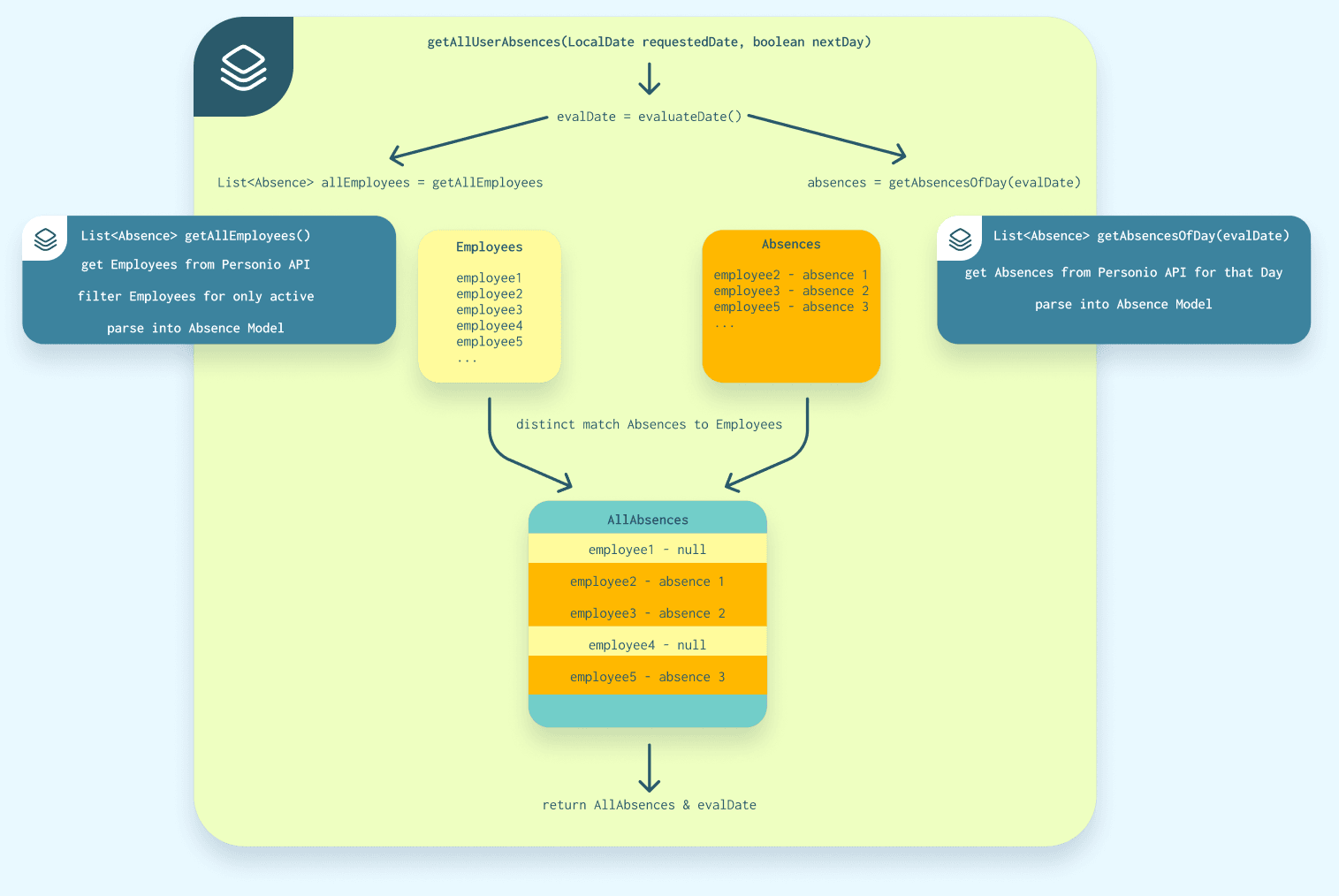The image size is (1339, 896).
Task: Select the layers icon on the getAbsencesOfDay box
Action: [x=959, y=239]
